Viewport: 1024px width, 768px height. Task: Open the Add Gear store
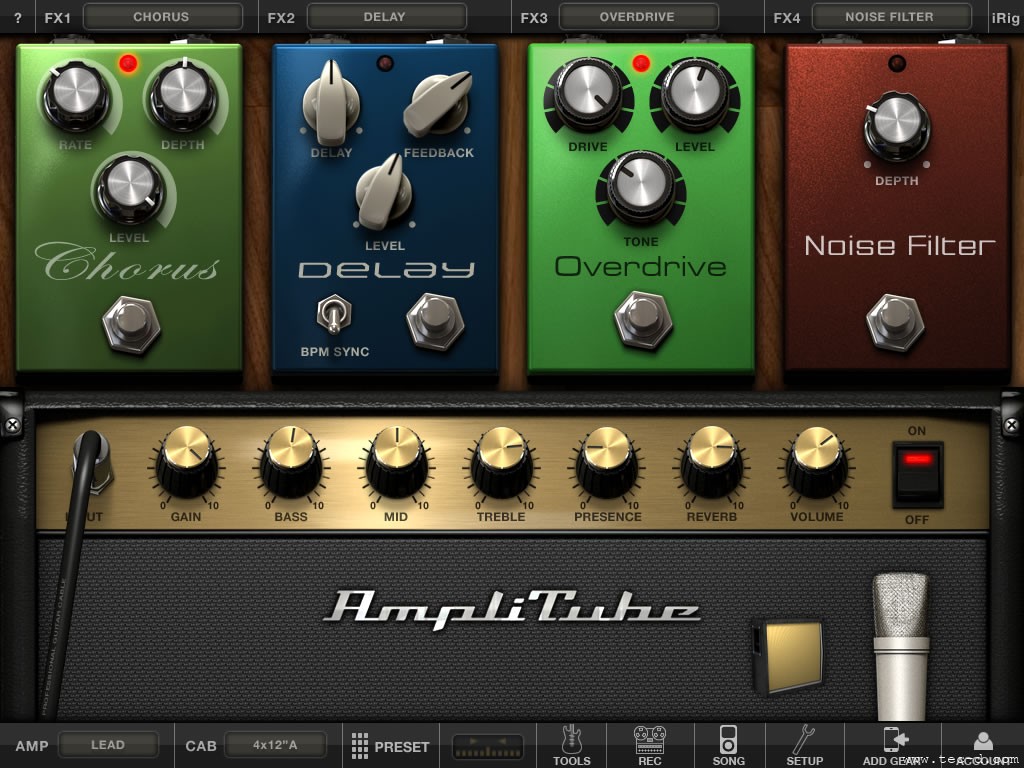pos(892,745)
